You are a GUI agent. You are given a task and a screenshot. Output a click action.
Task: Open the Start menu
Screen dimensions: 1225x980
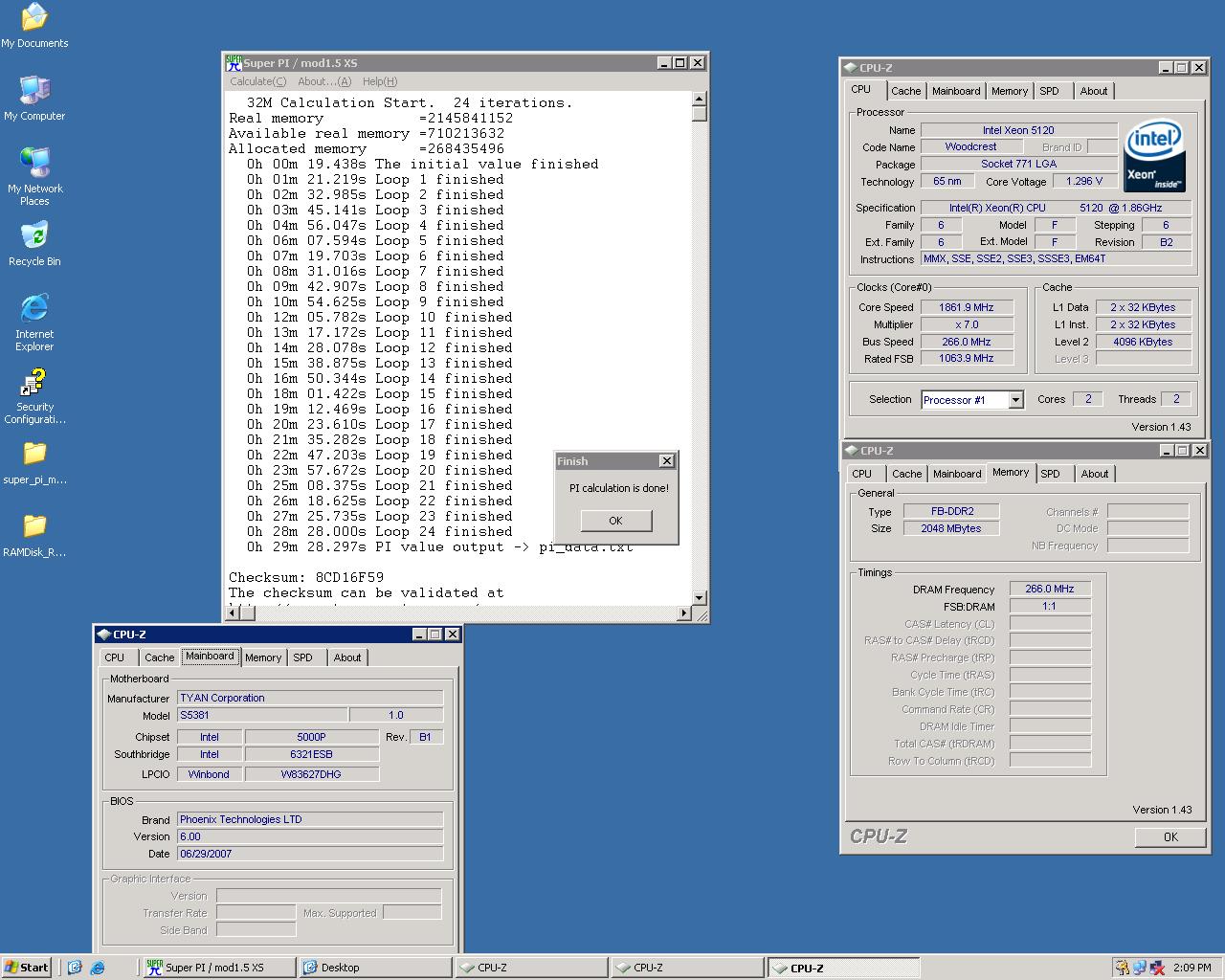[27, 968]
